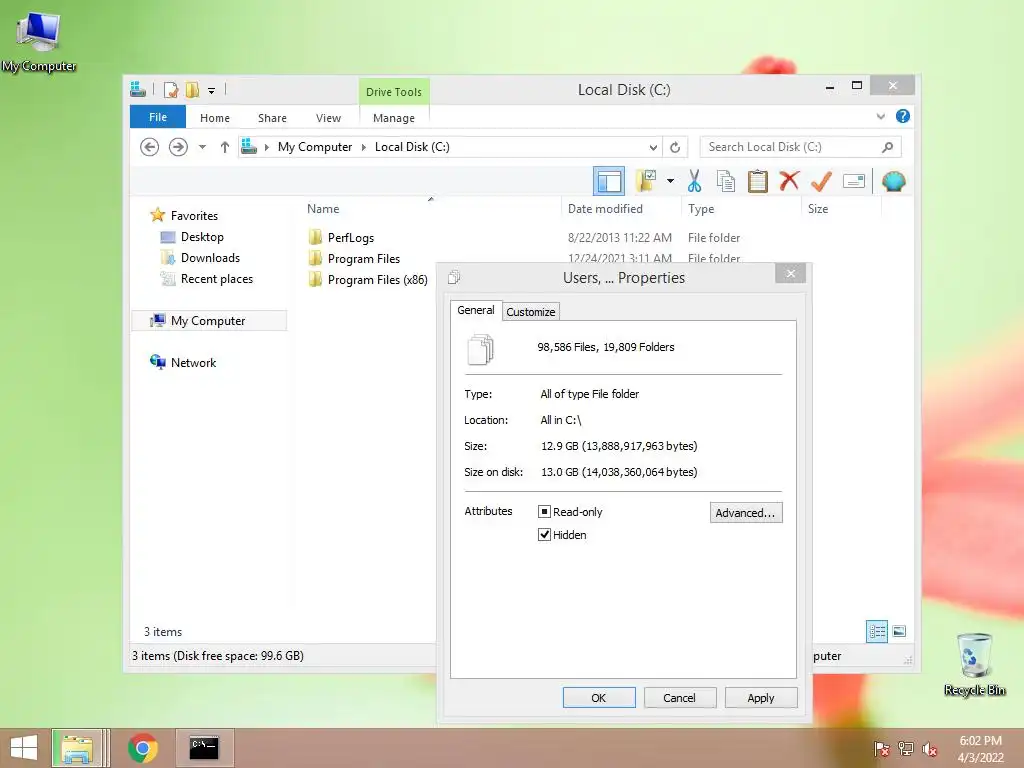Select the Program Files (x86) folder

click(x=377, y=280)
